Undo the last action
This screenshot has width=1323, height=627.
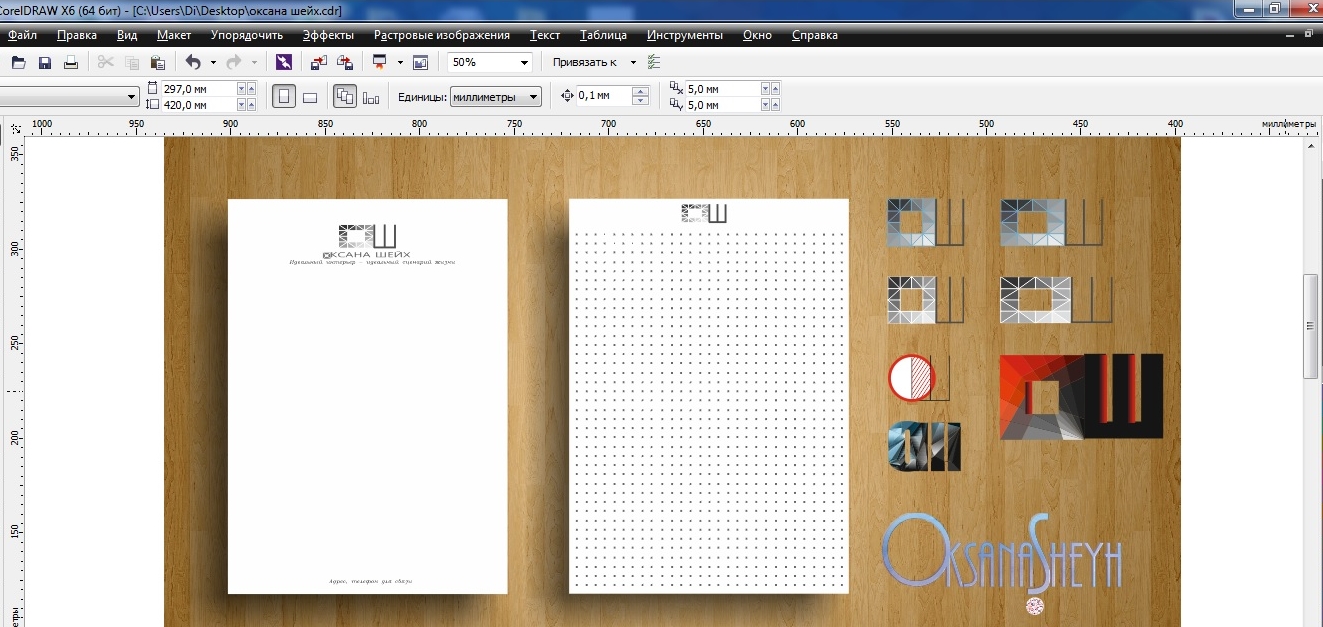click(193, 62)
